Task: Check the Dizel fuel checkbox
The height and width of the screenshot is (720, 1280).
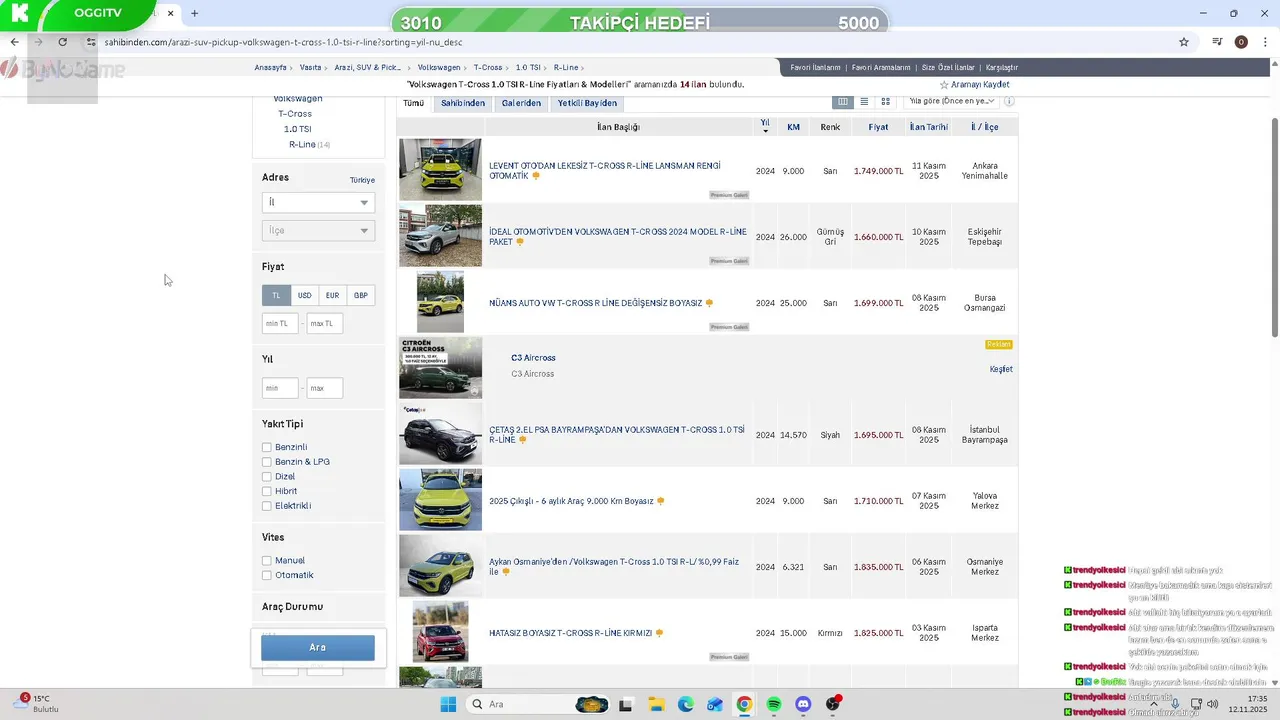Action: click(267, 477)
